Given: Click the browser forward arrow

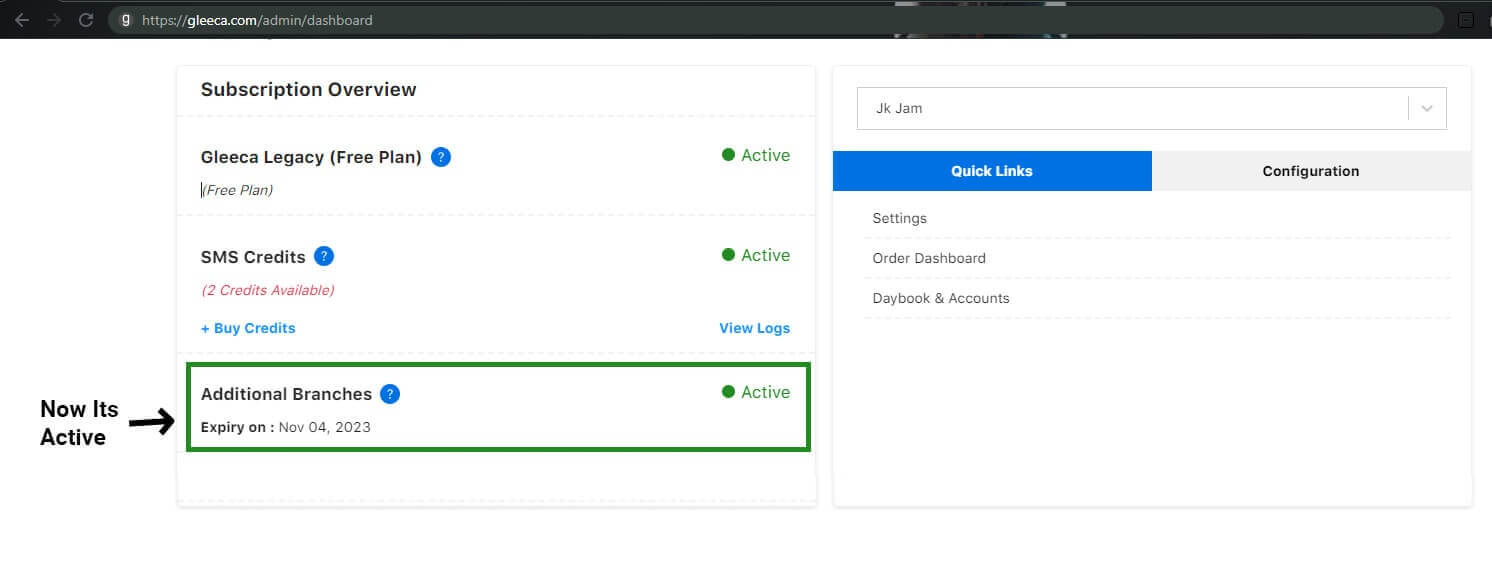Looking at the screenshot, I should 54,19.
